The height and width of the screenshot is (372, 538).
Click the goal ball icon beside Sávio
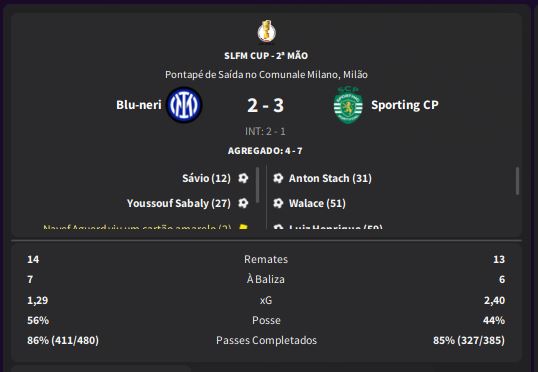243,178
